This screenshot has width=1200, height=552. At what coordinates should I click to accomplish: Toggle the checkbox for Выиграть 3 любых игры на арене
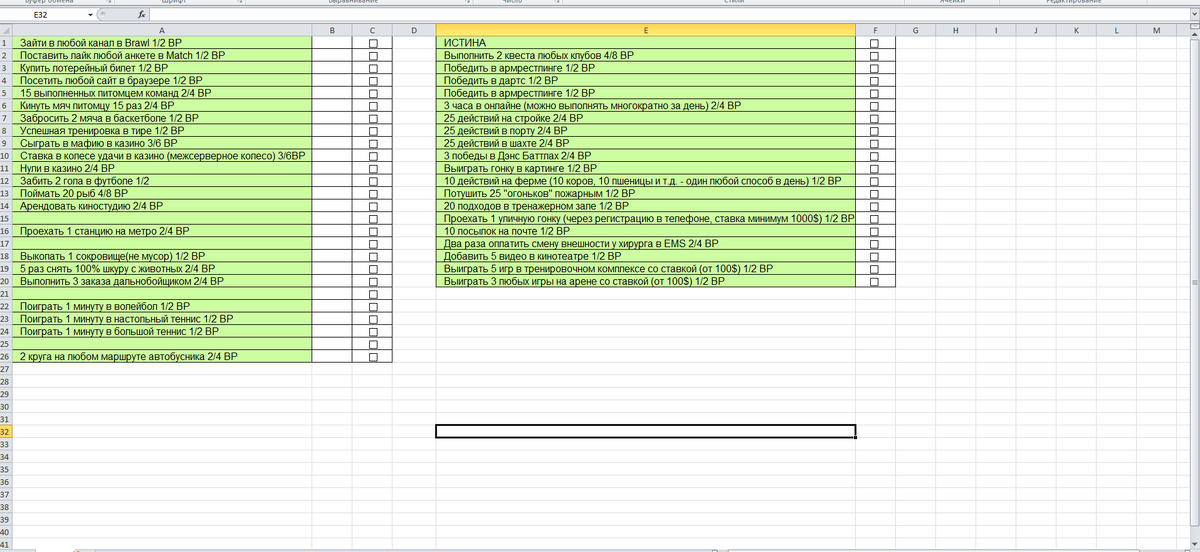[x=875, y=281]
